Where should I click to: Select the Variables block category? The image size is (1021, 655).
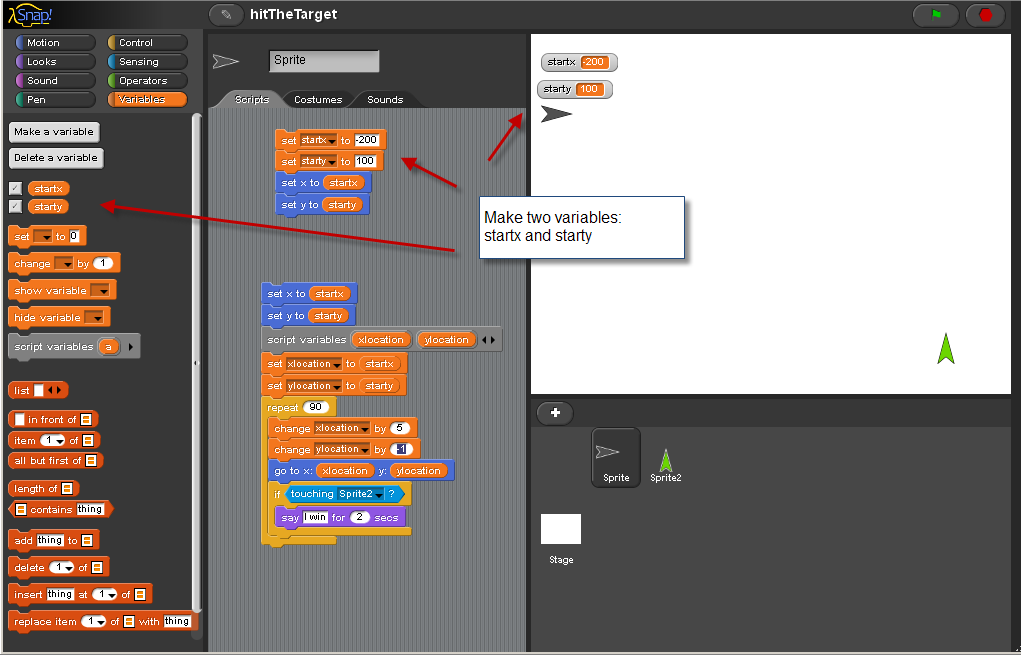tap(147, 99)
